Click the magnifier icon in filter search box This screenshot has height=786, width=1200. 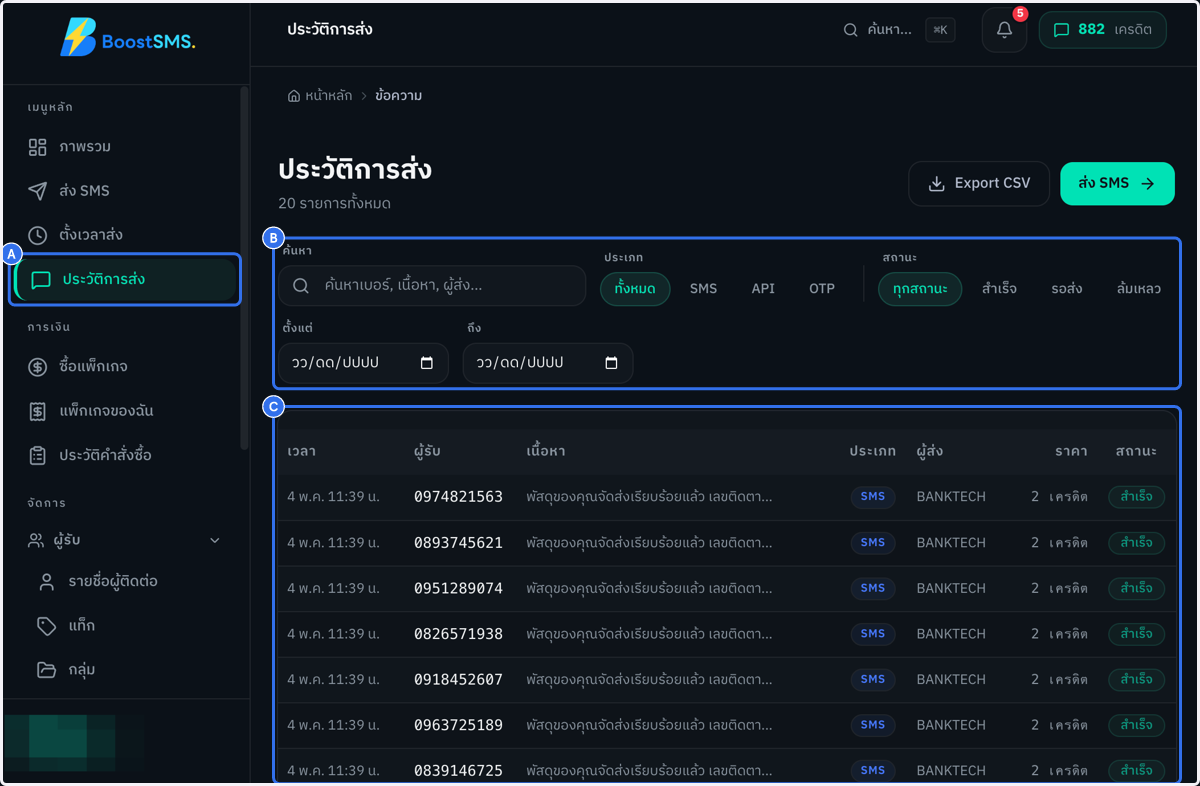pyautogui.click(x=301, y=286)
